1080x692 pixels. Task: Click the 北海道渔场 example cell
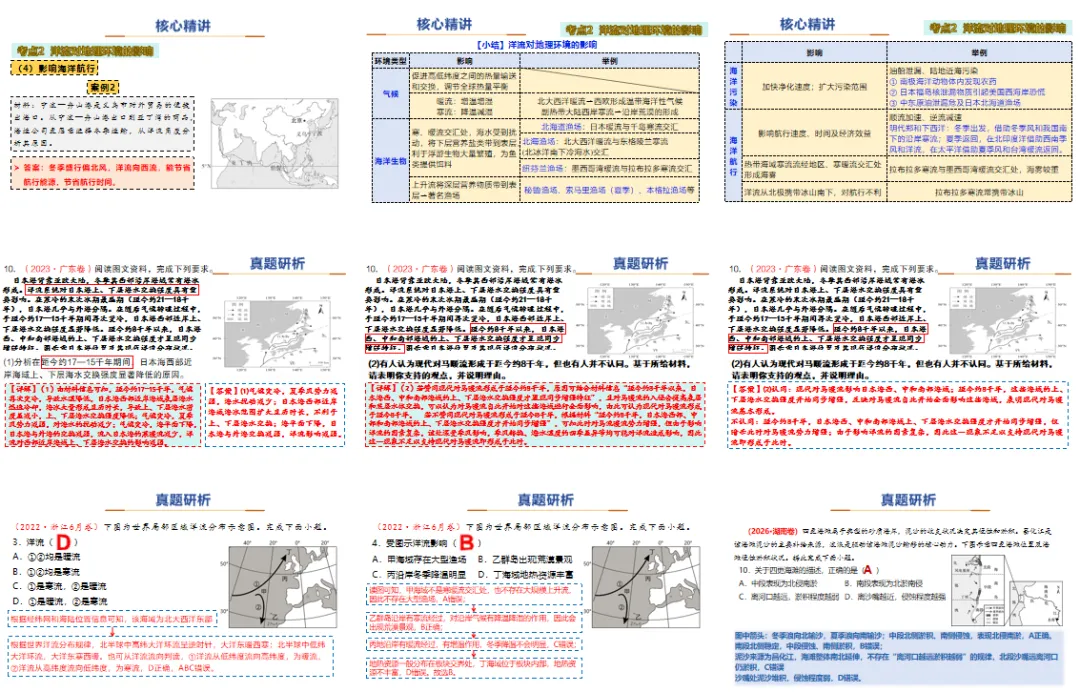[x=609, y=127]
